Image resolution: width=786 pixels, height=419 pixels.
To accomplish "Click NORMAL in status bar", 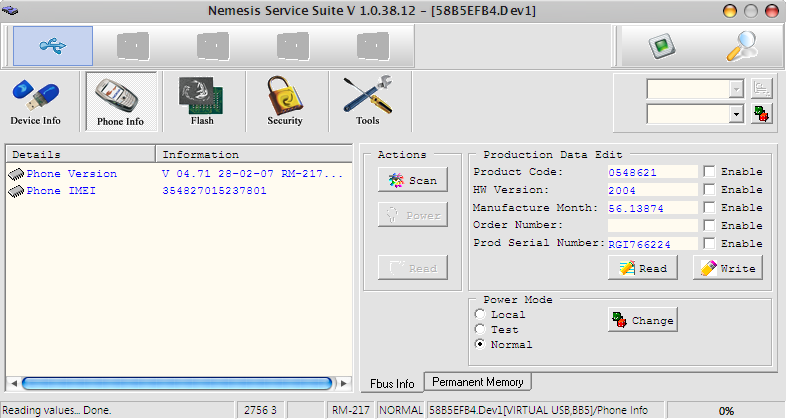I will point(401,410).
